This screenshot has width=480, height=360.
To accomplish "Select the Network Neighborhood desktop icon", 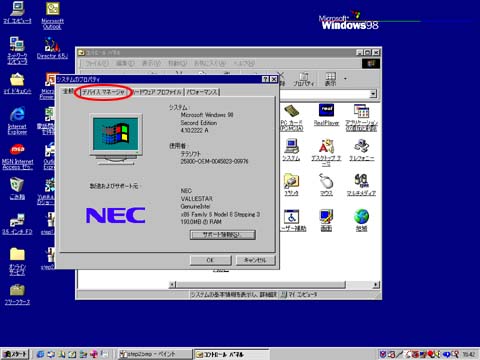I will (x=17, y=50).
